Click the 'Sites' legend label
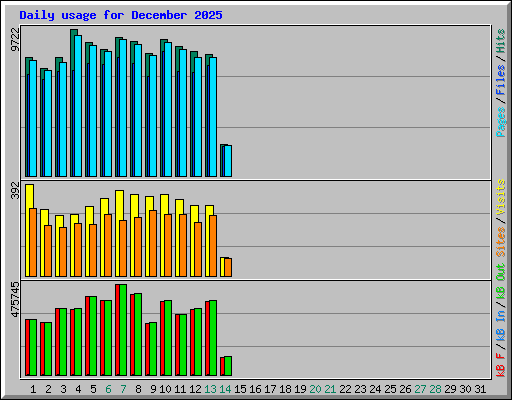Image resolution: width=512 pixels, height=400 pixels. 501,242
